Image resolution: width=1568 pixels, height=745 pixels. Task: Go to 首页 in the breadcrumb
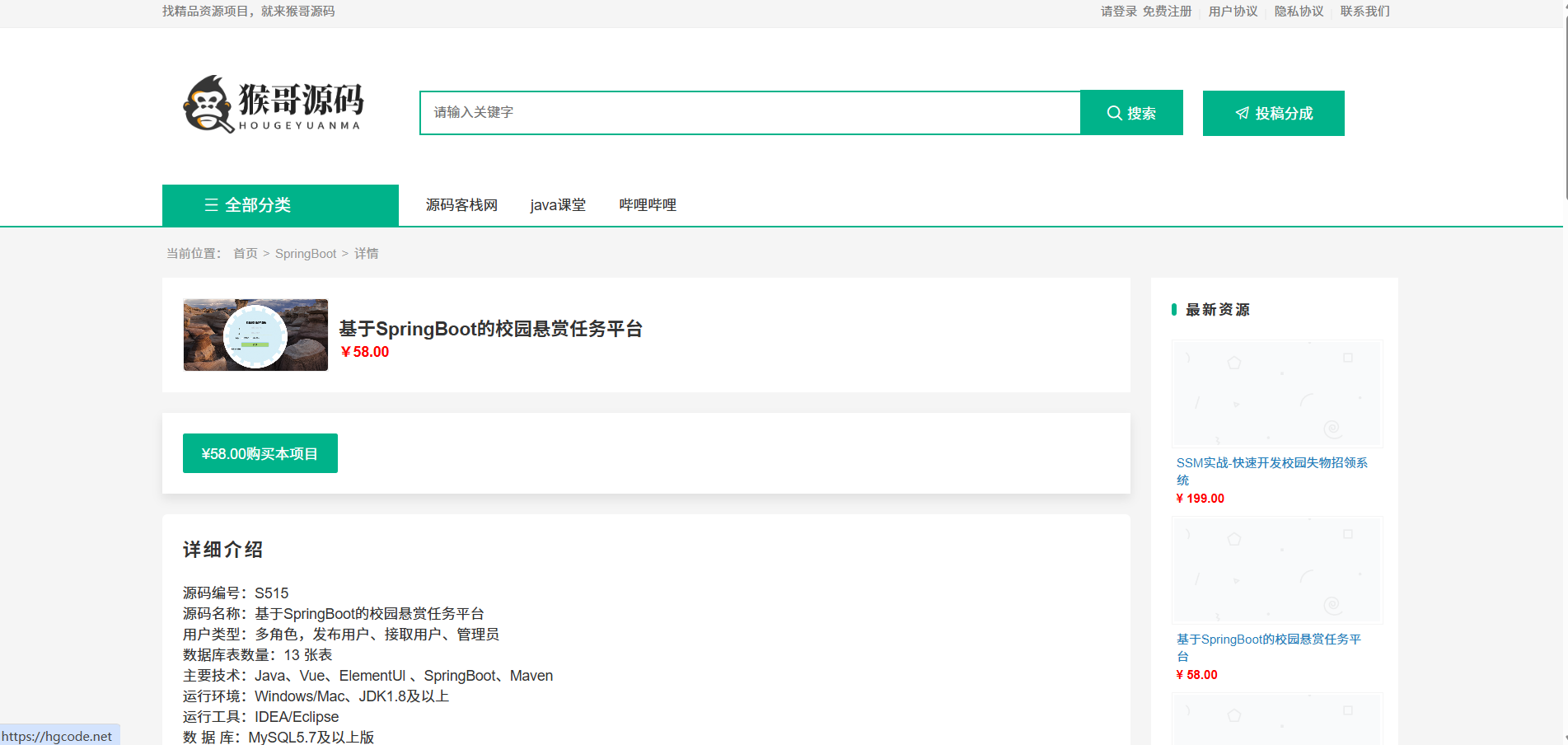point(246,254)
